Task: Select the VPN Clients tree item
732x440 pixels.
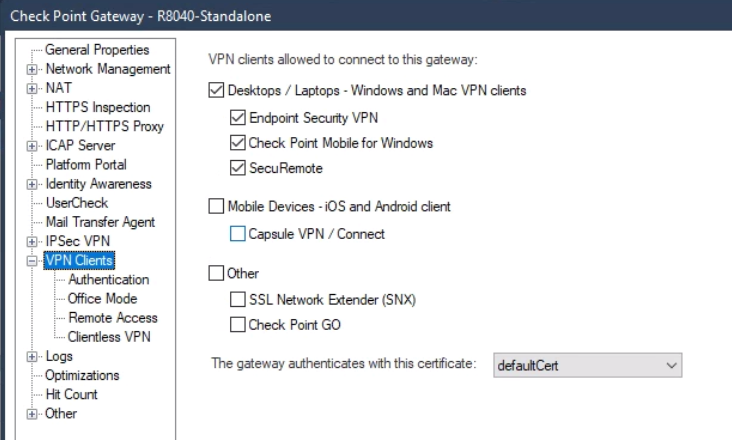Action: pos(79,260)
